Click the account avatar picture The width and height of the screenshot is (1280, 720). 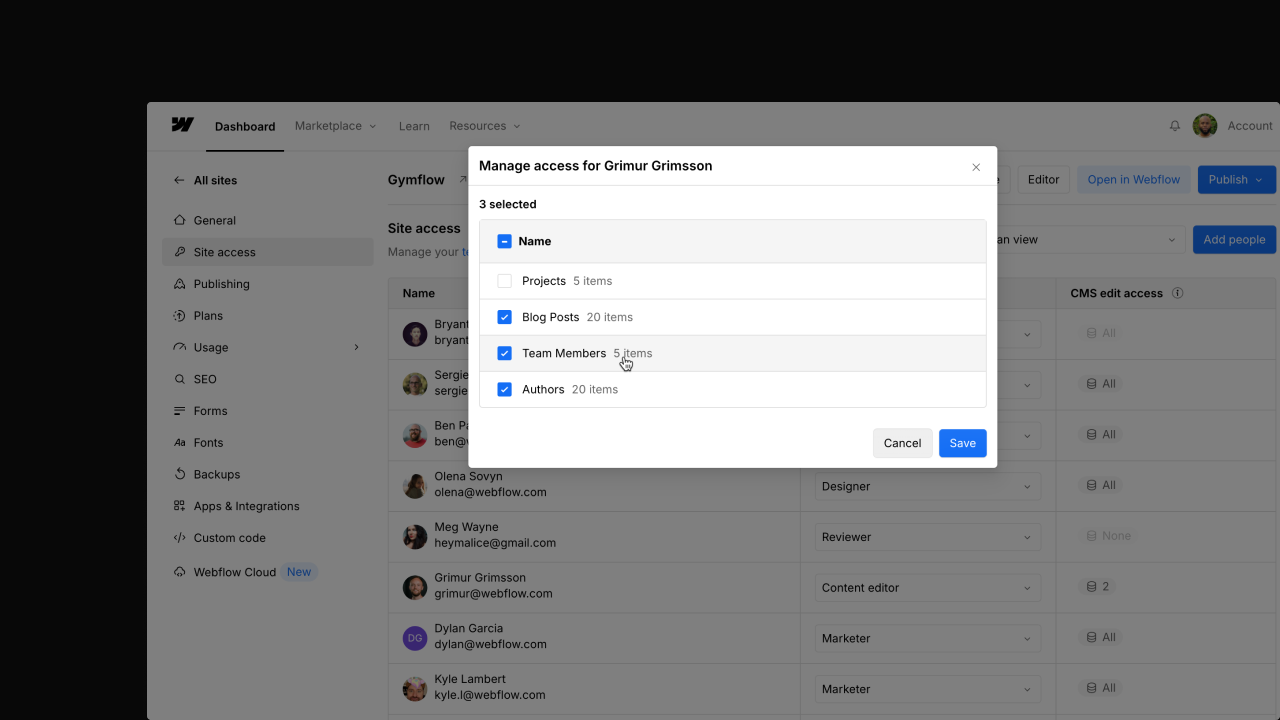[x=1205, y=126]
